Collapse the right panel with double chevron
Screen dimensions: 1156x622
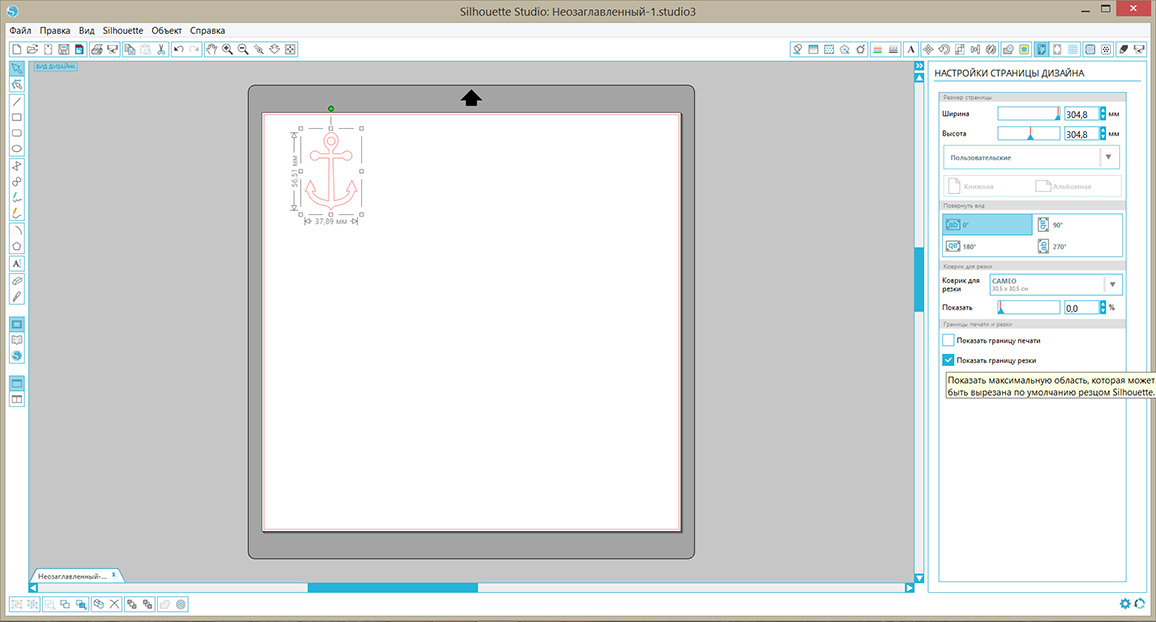918,66
